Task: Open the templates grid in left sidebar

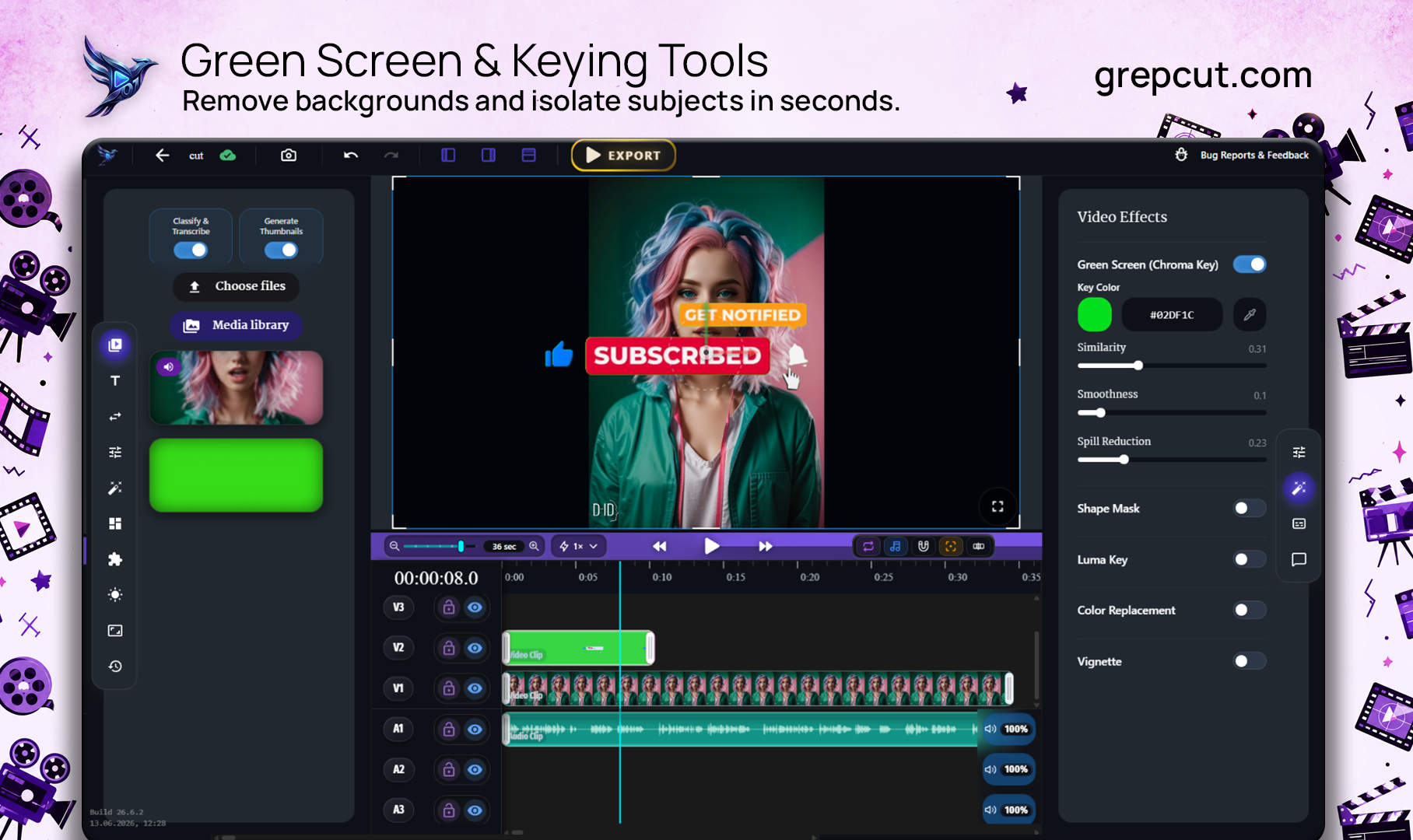Action: point(115,523)
